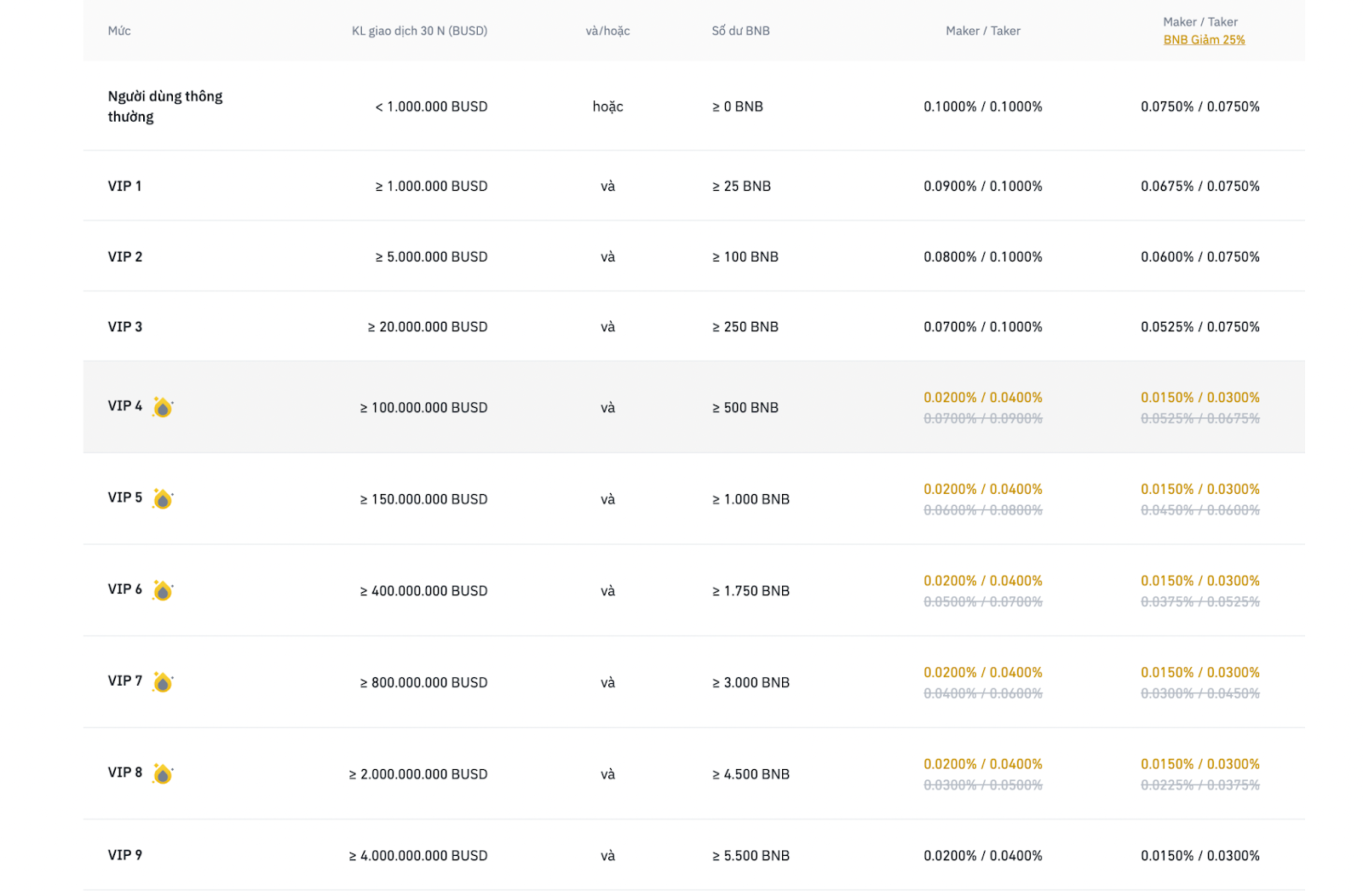
Task: Click the ≥ 150.000.000 BUSD volume cell
Action: coord(423,499)
